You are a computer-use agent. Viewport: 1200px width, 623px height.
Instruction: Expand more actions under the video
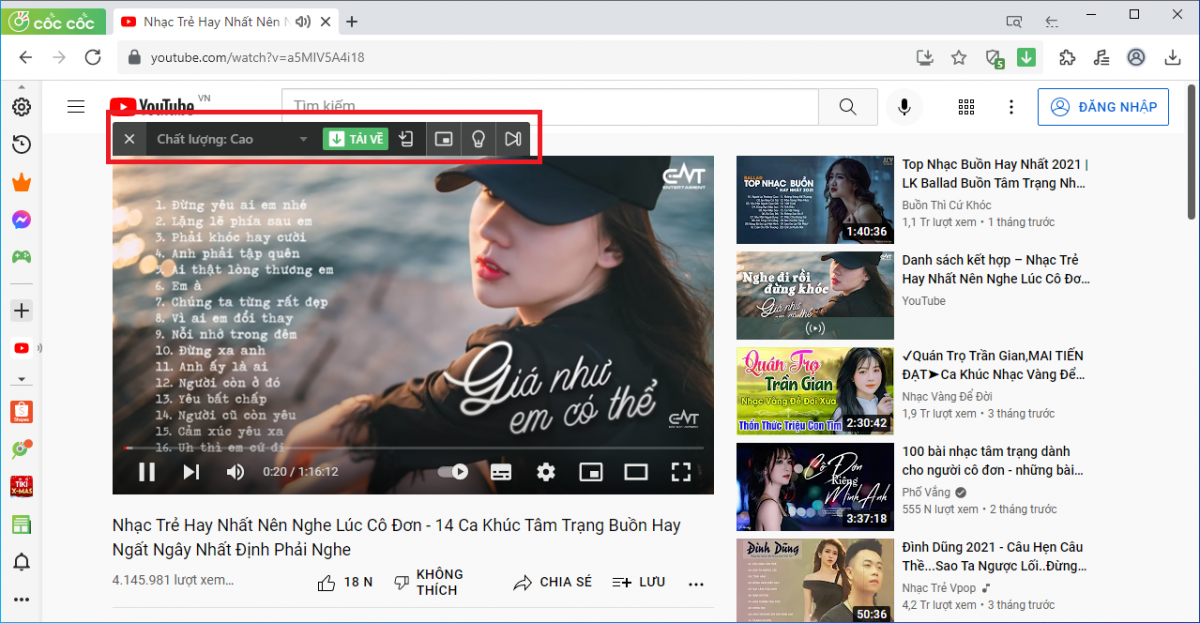pos(697,583)
